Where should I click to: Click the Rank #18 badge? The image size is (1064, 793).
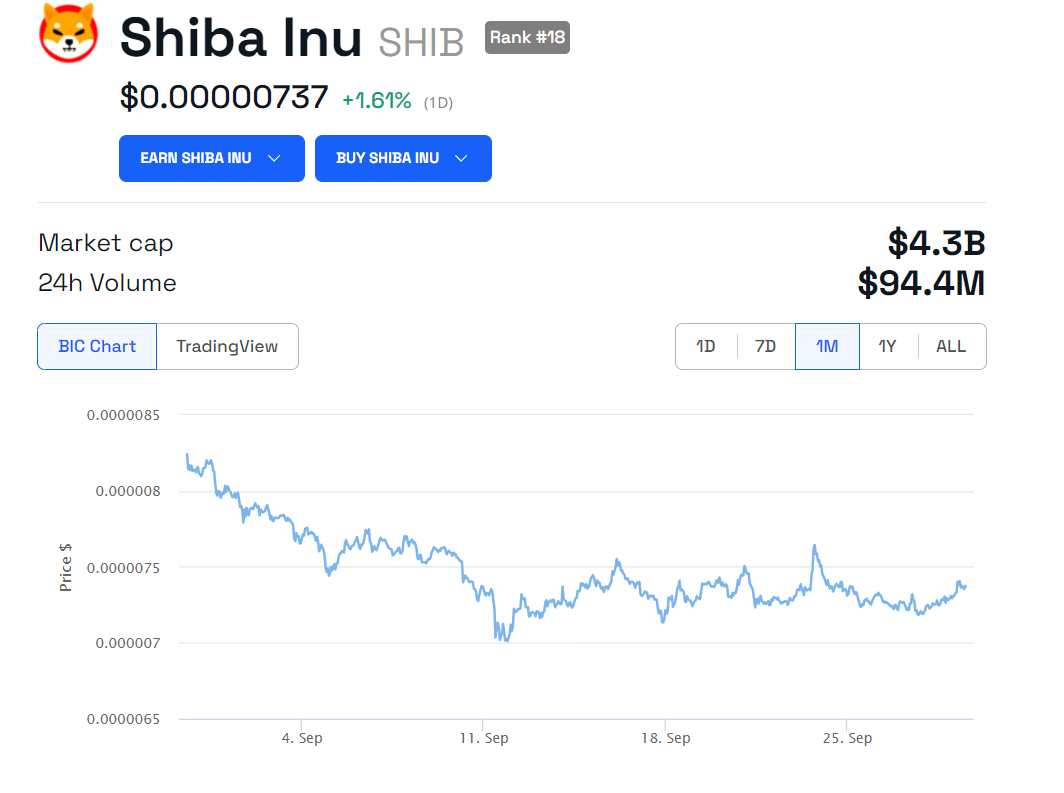coord(527,38)
